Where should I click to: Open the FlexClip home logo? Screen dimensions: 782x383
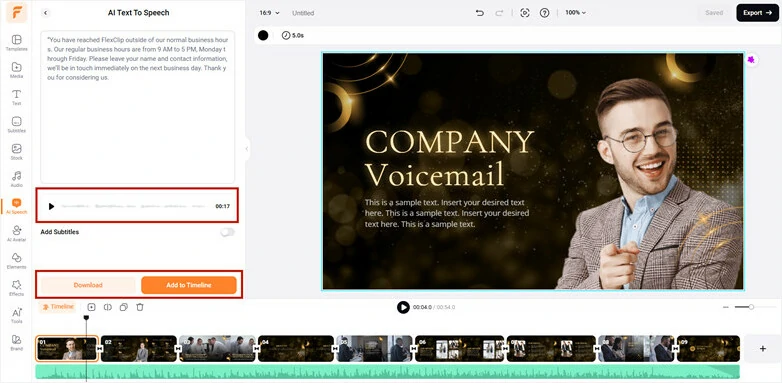pos(16,12)
